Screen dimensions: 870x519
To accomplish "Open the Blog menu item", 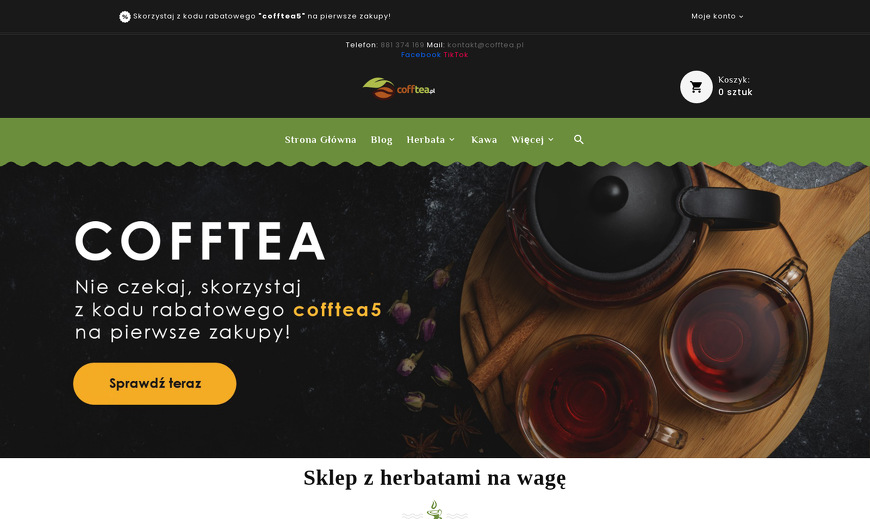I will coord(381,139).
